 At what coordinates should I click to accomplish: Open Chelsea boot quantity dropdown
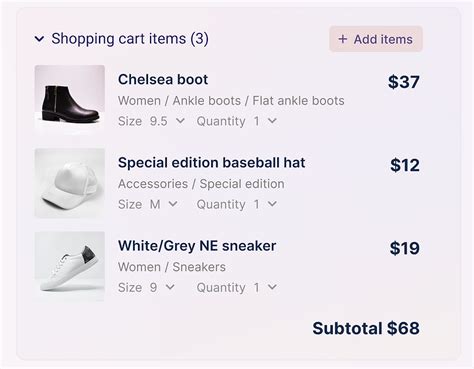(237, 121)
